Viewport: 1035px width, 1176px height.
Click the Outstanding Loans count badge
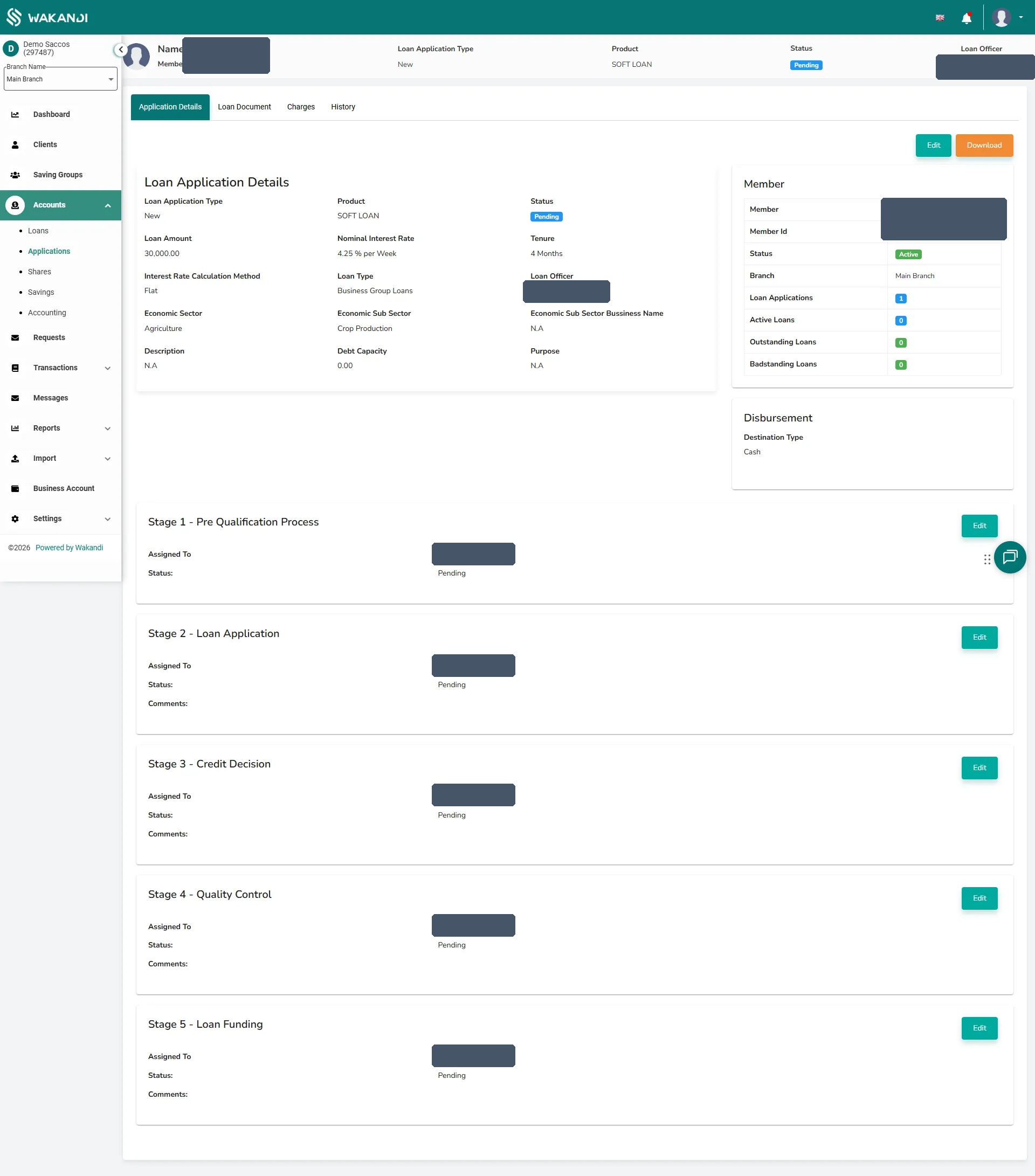coord(901,343)
